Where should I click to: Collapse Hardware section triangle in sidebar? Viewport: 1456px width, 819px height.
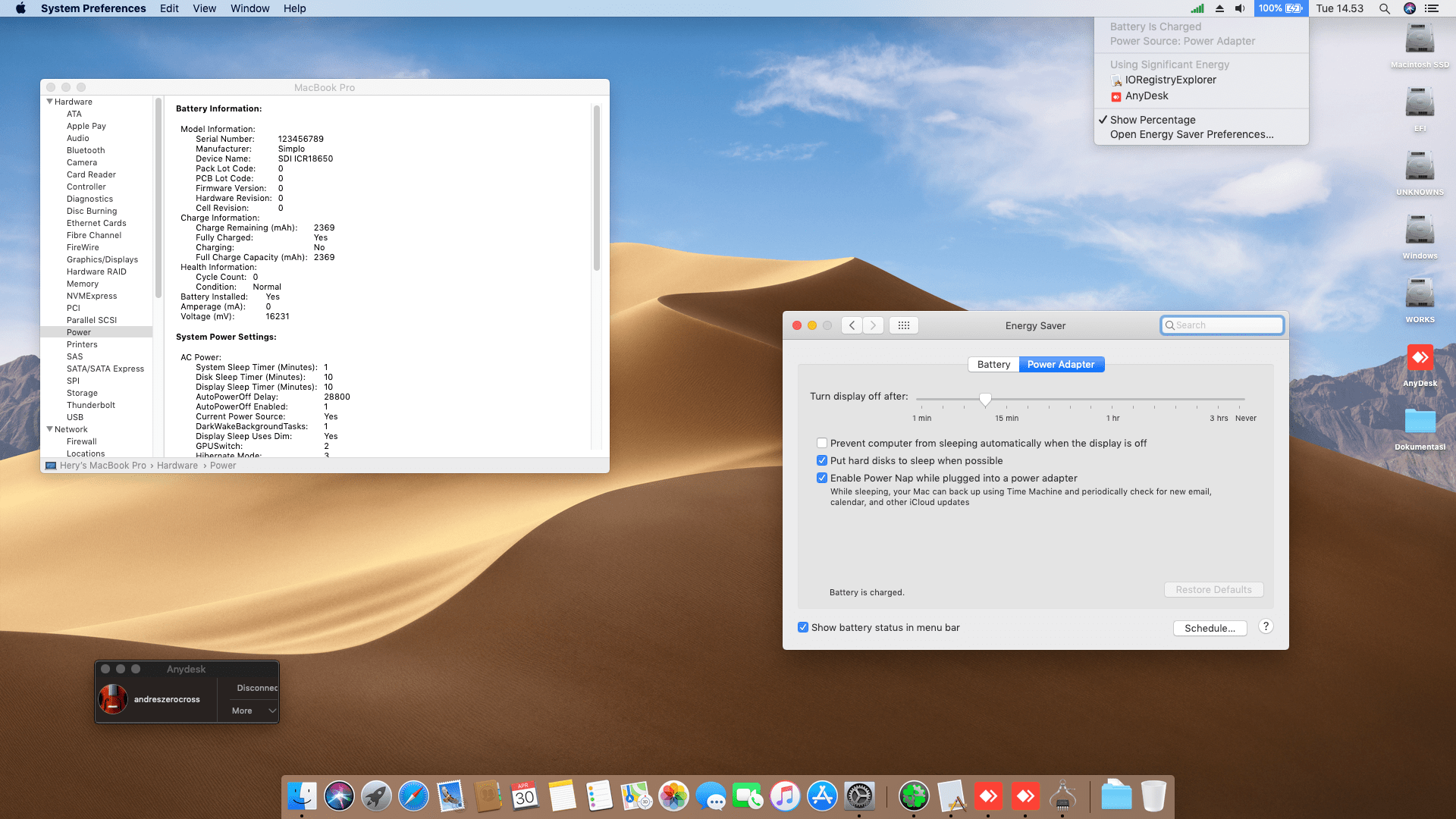click(50, 102)
